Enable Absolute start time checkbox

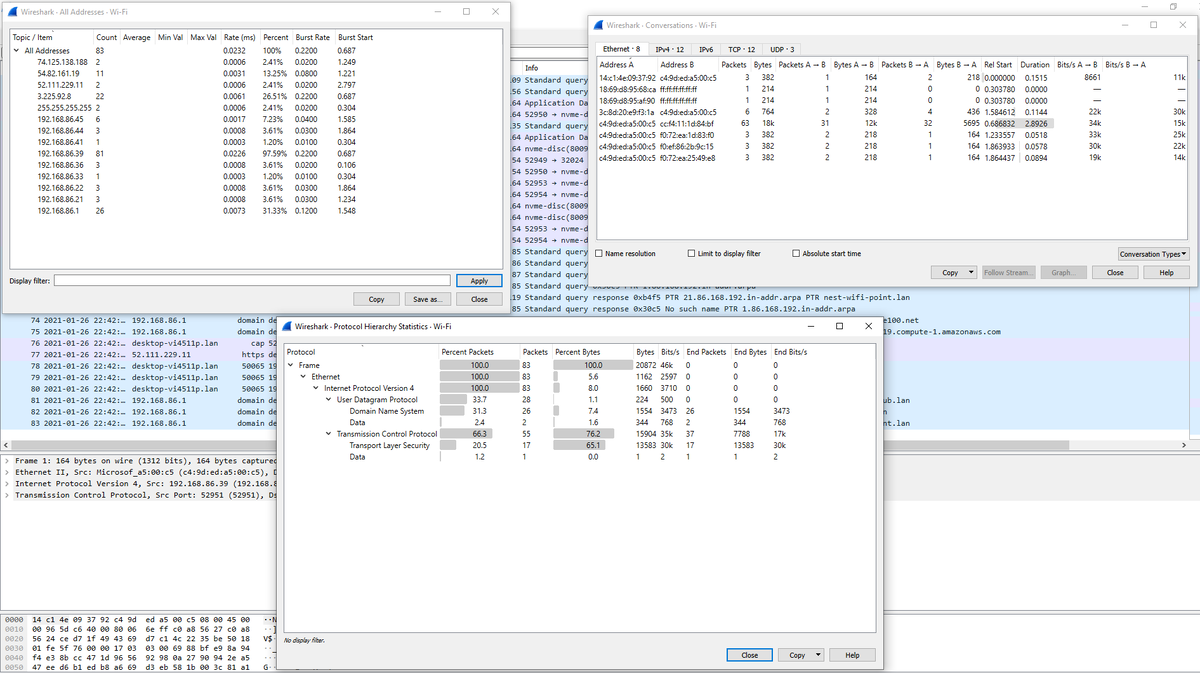pos(797,253)
